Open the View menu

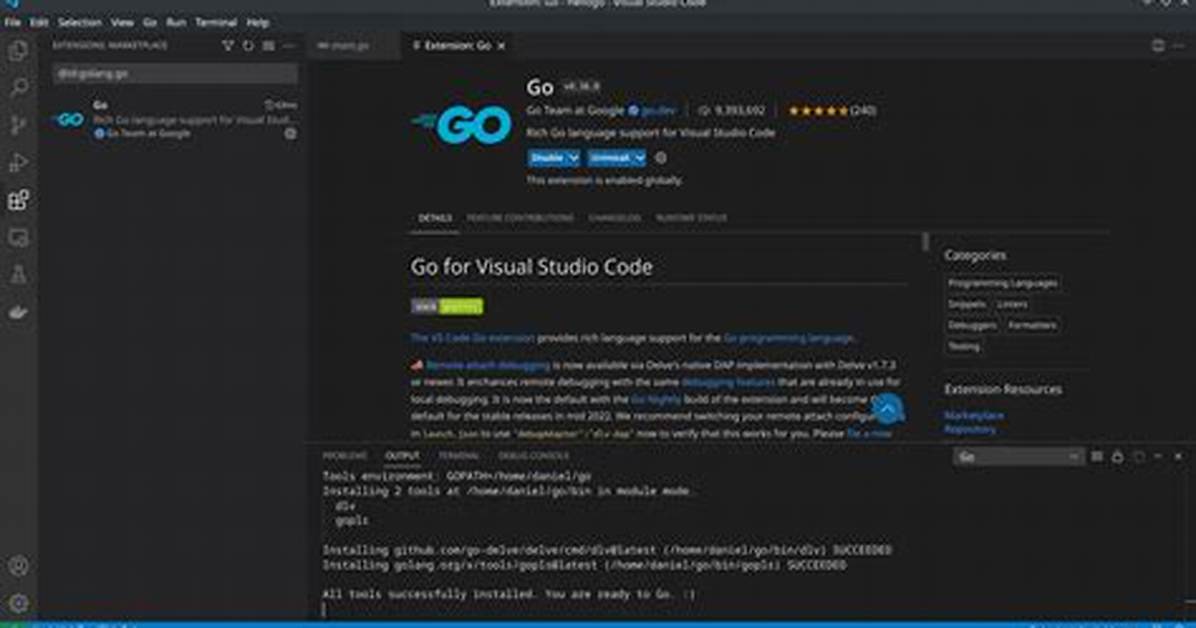point(122,23)
